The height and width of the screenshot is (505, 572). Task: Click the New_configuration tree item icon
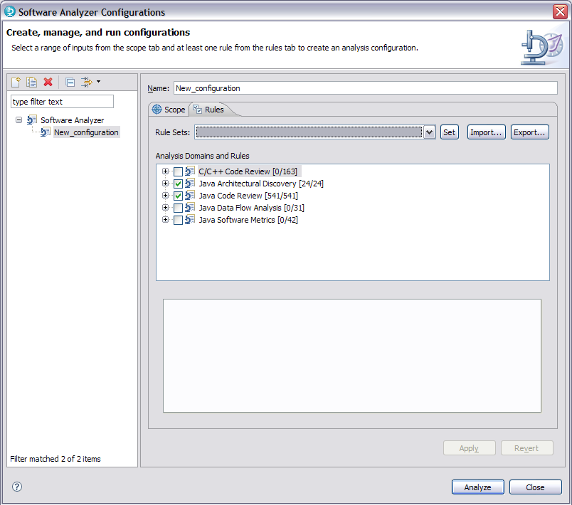(46, 132)
